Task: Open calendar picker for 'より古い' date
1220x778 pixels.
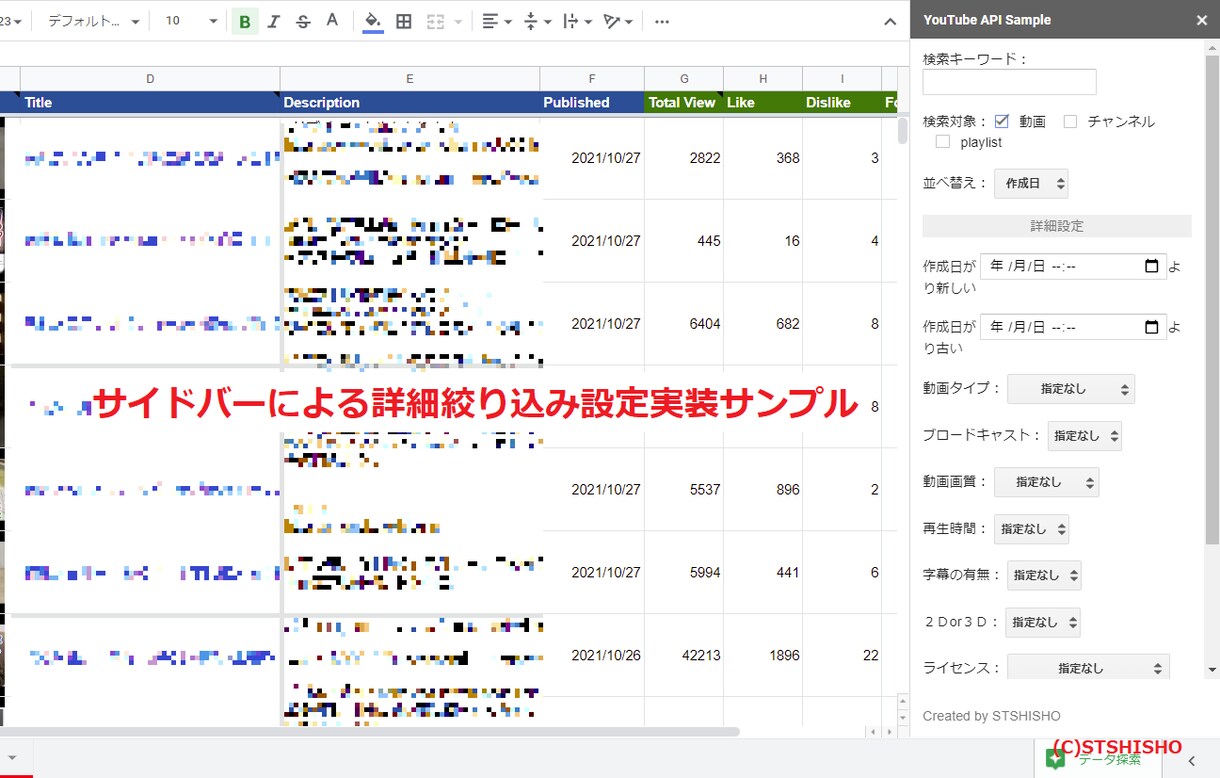Action: [1152, 327]
